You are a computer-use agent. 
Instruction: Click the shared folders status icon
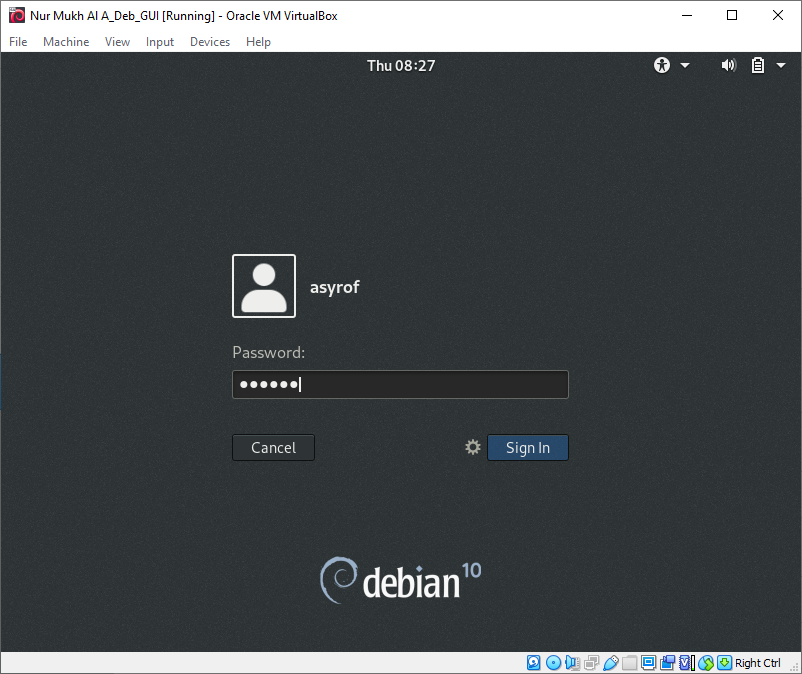point(629,662)
